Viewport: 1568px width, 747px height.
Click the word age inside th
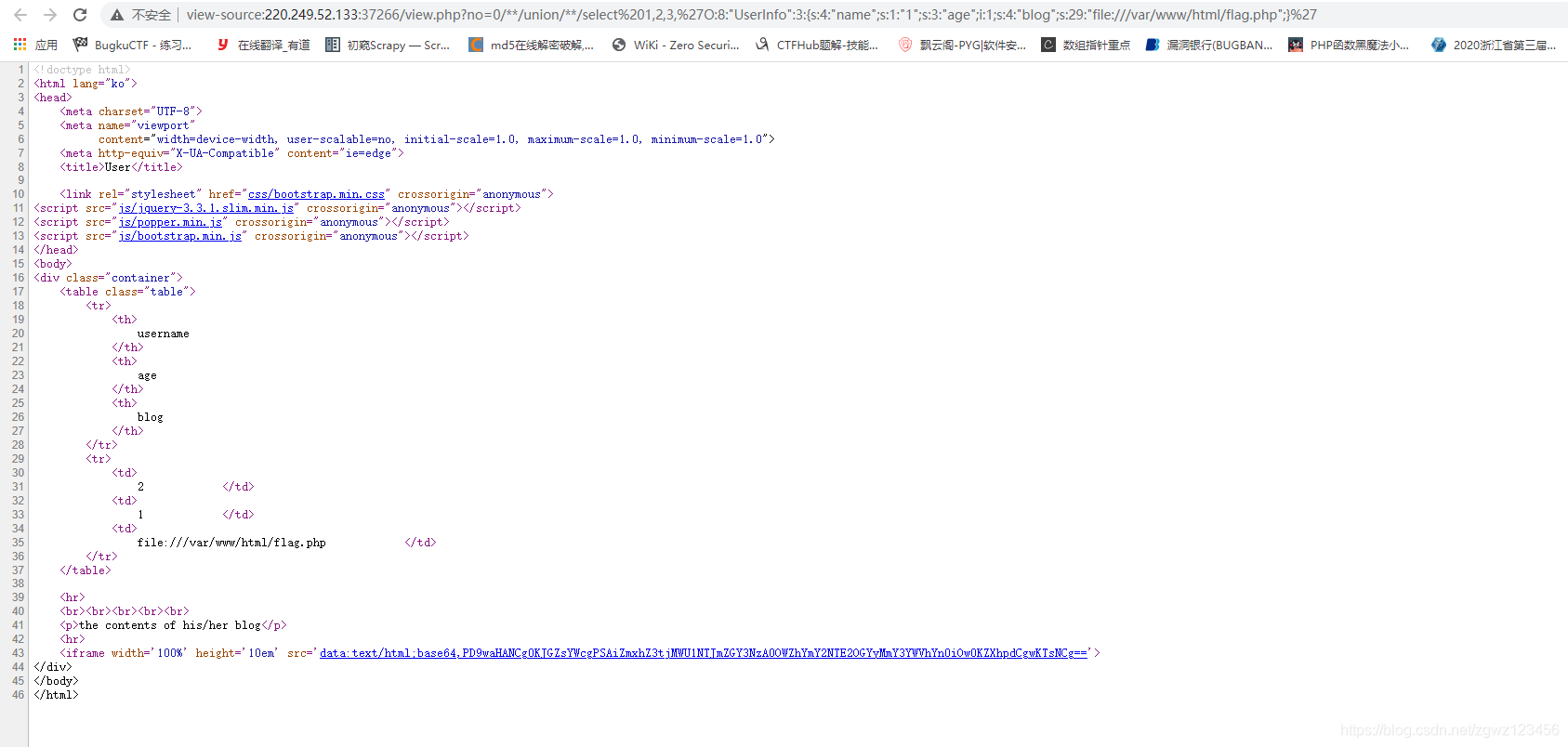pos(147,375)
